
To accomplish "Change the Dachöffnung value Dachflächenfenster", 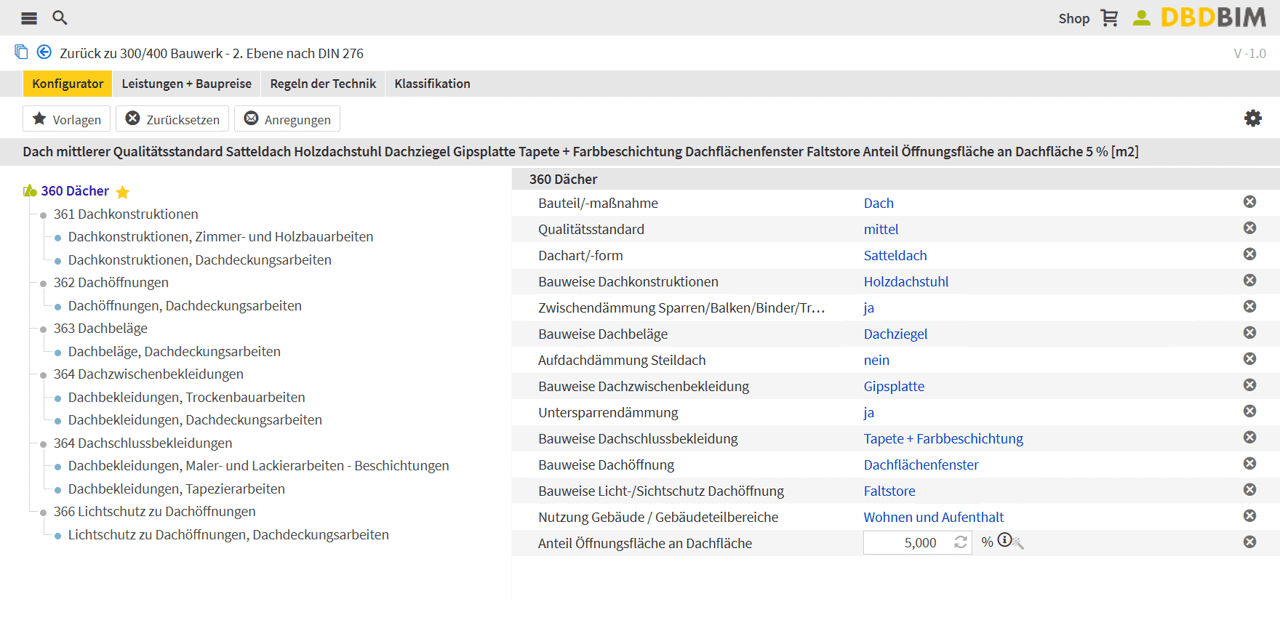I will click(x=921, y=465).
